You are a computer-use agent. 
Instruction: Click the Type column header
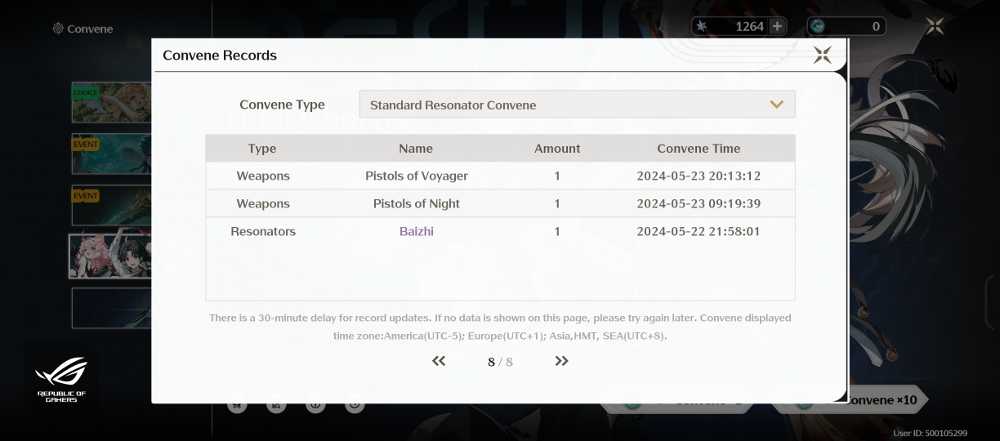point(262,149)
